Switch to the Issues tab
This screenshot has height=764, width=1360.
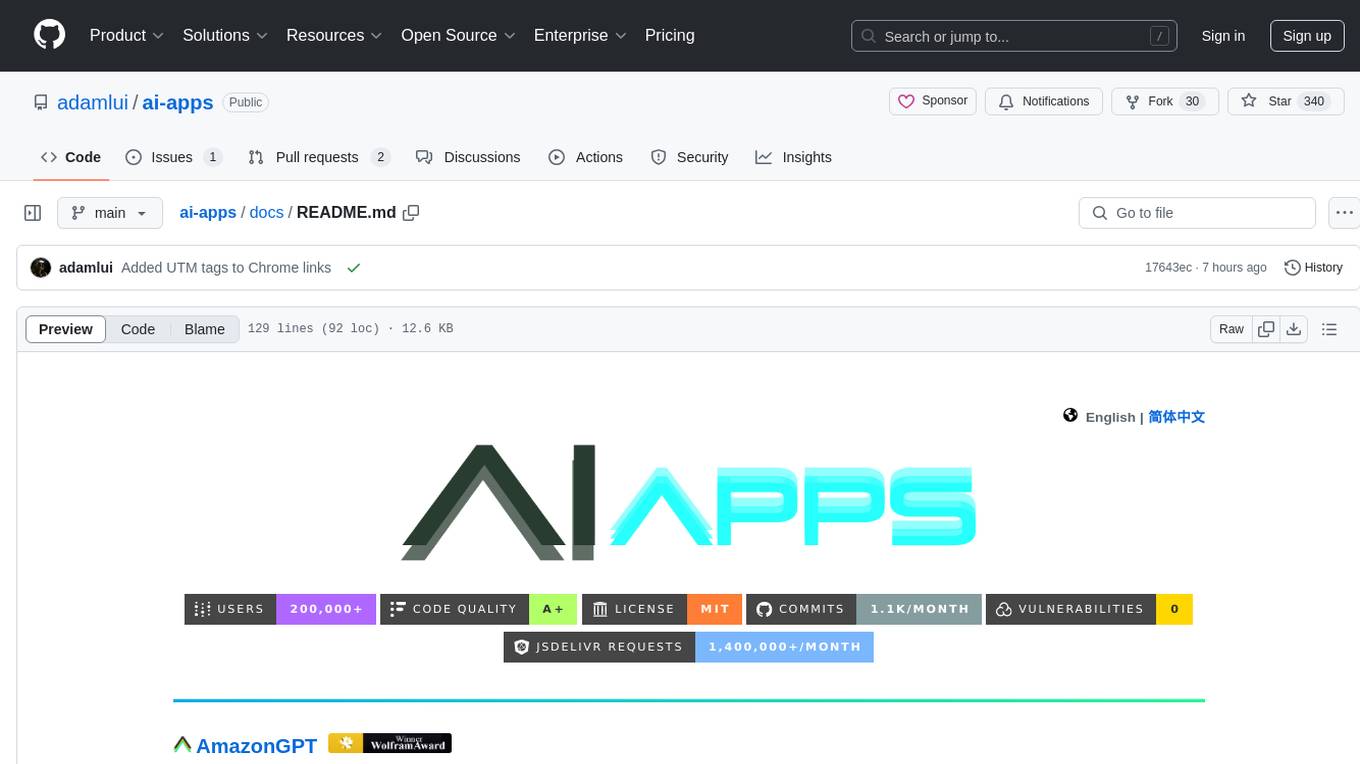[x=173, y=157]
